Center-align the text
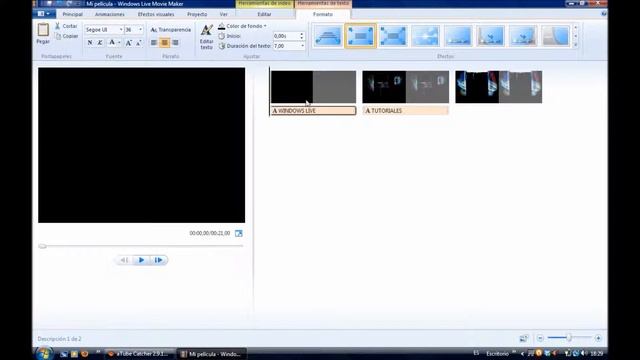Image resolution: width=640 pixels, height=360 pixels. coord(164,42)
